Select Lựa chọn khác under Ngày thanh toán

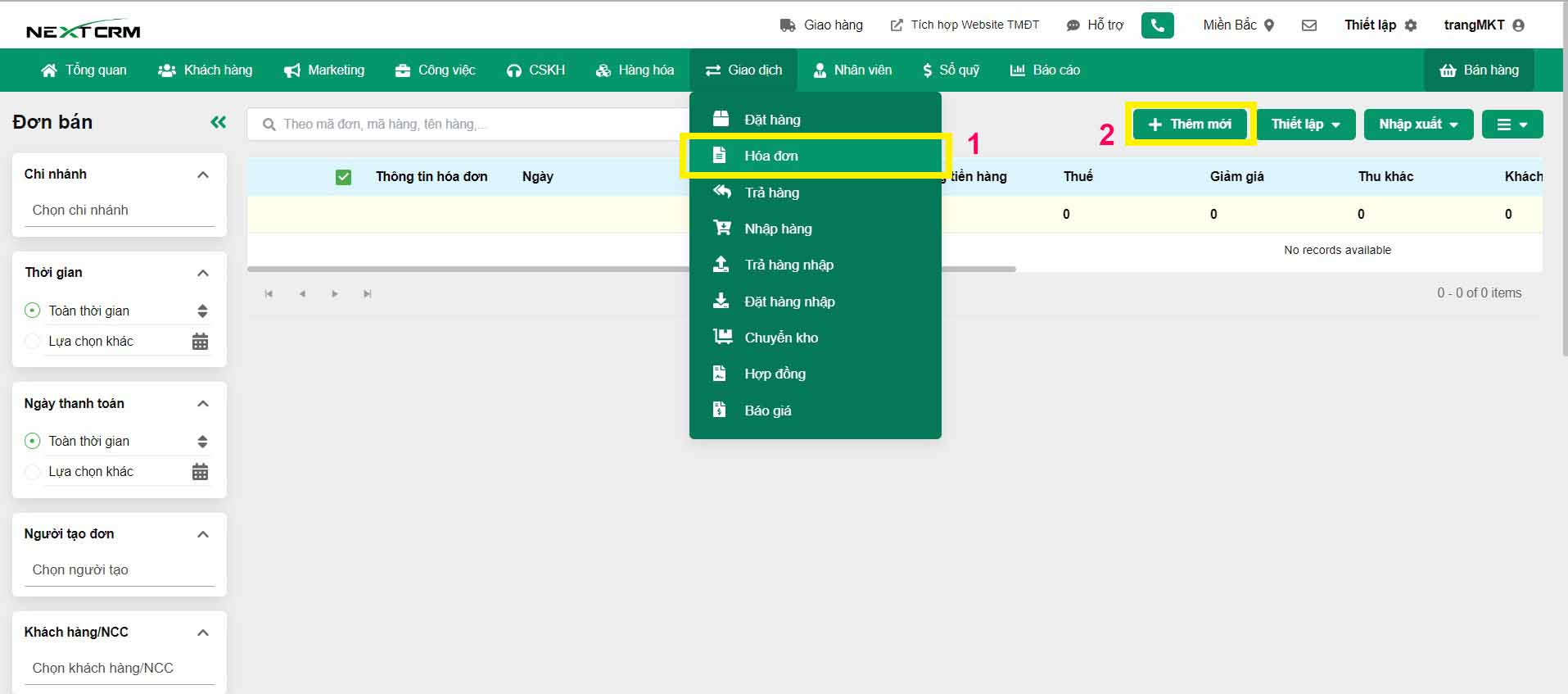33,472
